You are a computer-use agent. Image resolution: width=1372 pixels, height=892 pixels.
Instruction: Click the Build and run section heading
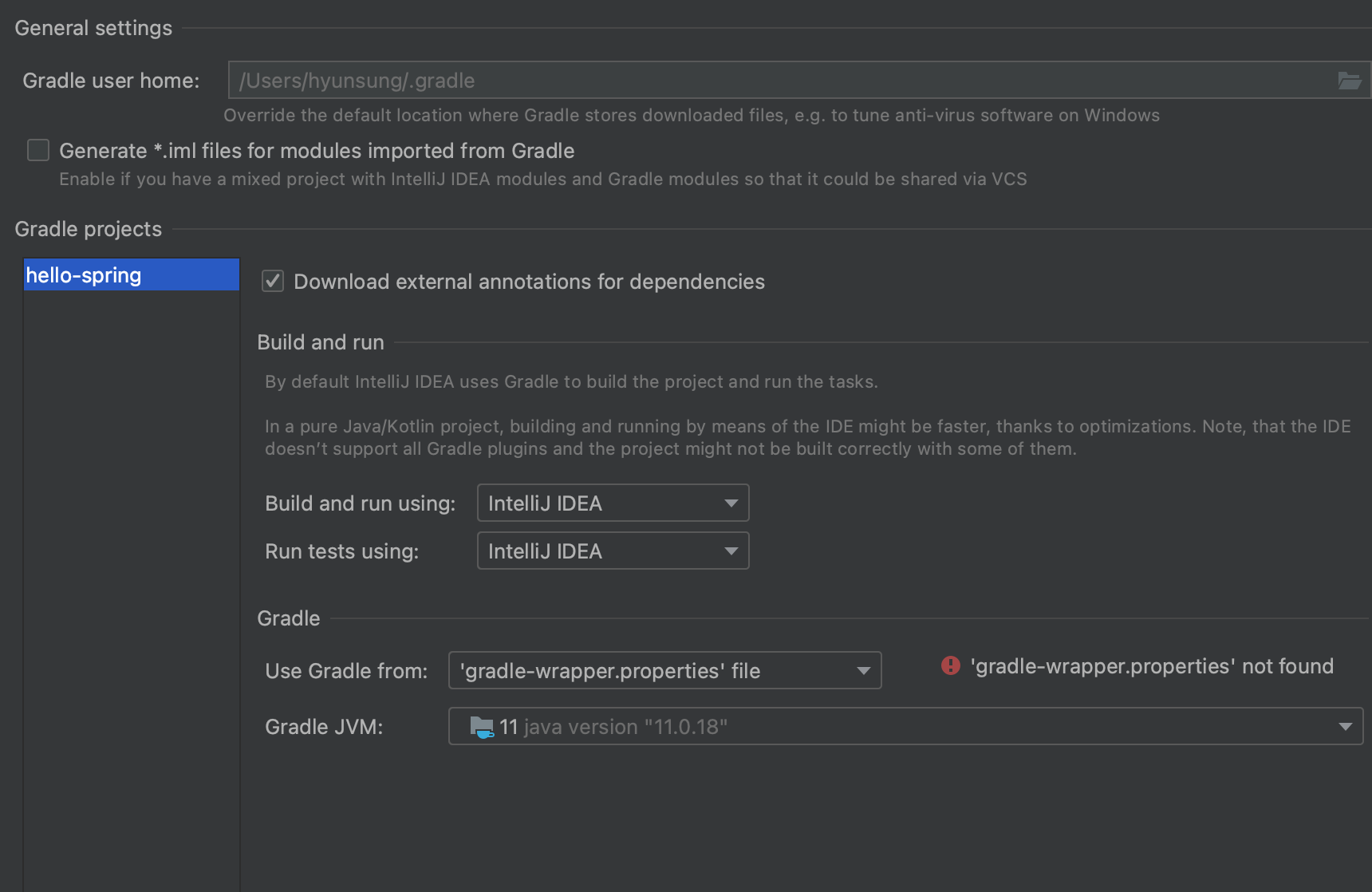[x=321, y=342]
